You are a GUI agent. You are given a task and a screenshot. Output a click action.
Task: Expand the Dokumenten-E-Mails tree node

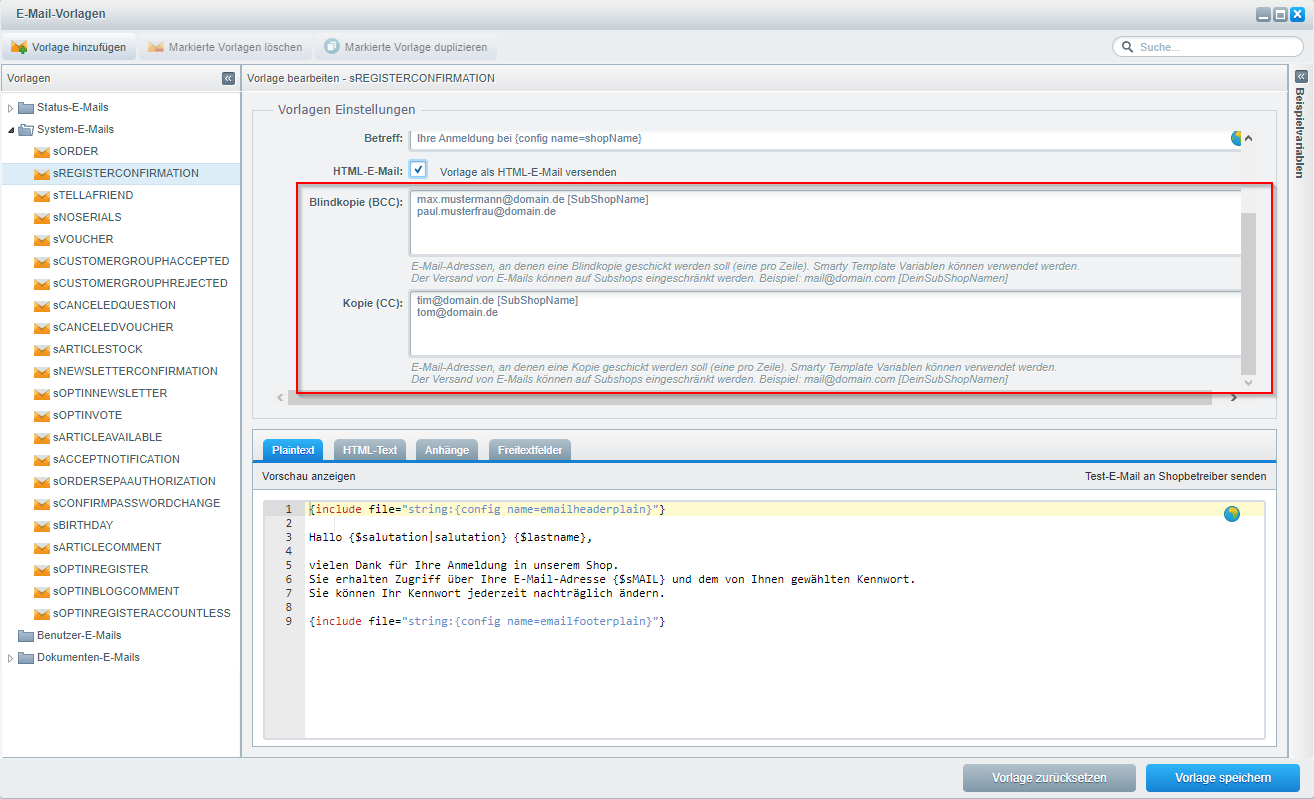click(x=11, y=658)
